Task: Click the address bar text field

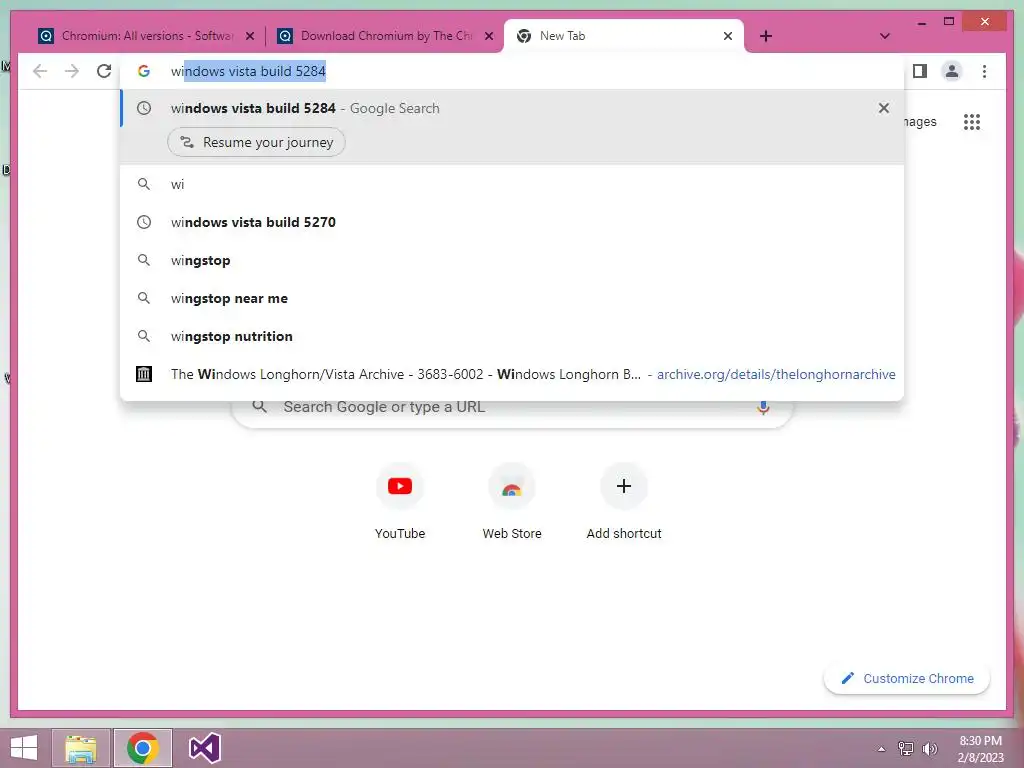Action: tap(513, 71)
